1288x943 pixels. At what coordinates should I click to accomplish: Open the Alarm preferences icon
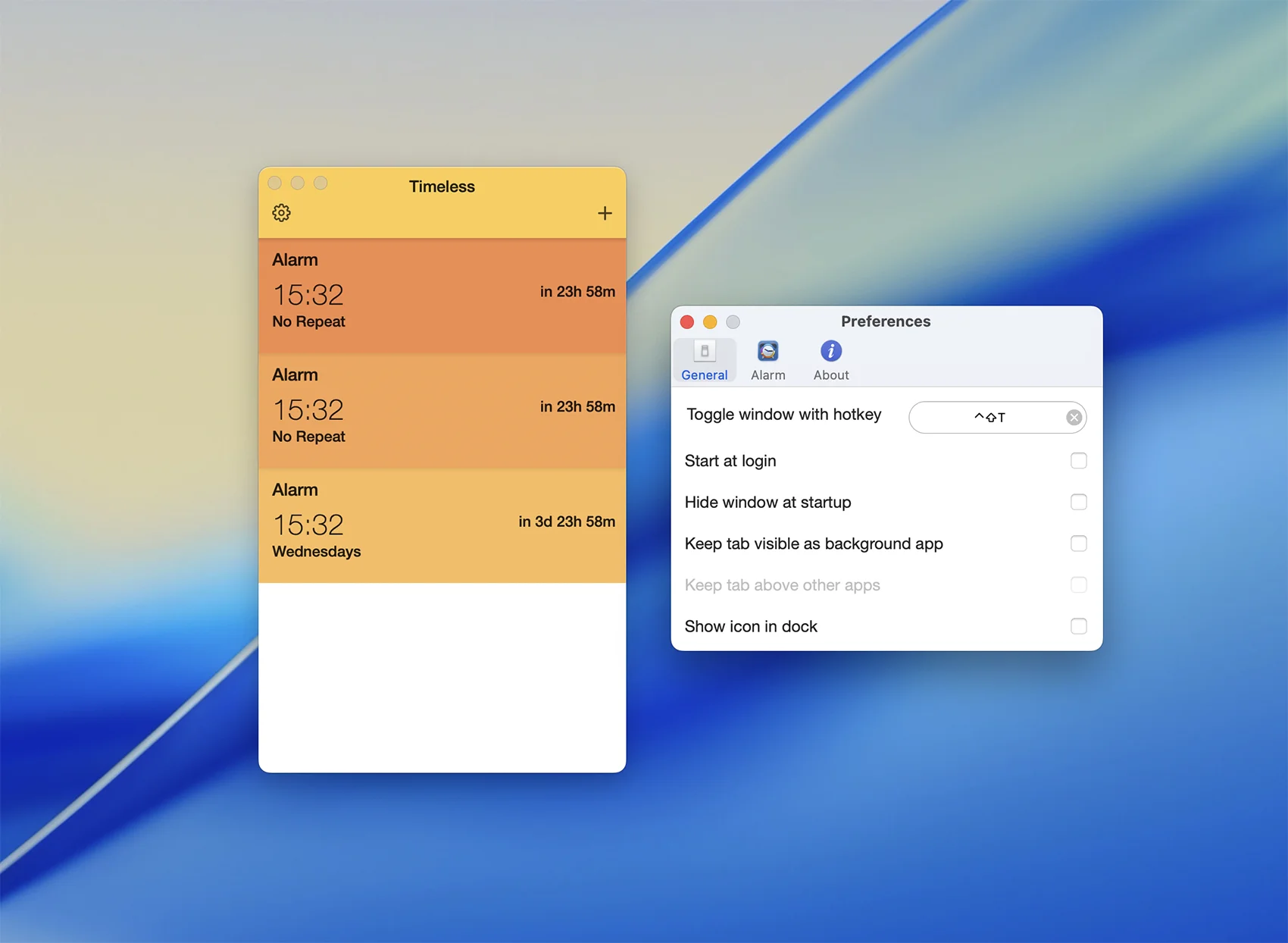point(767,352)
